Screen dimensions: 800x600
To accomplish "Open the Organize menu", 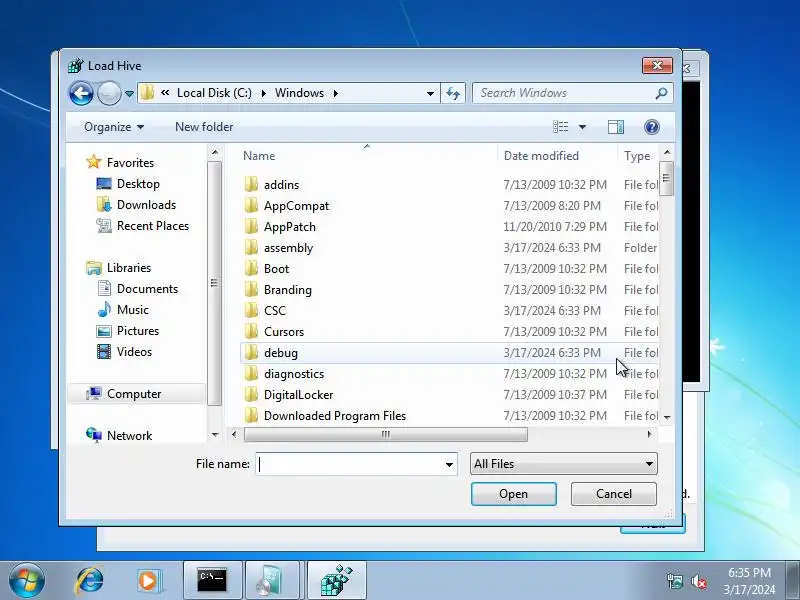I will click(x=114, y=127).
